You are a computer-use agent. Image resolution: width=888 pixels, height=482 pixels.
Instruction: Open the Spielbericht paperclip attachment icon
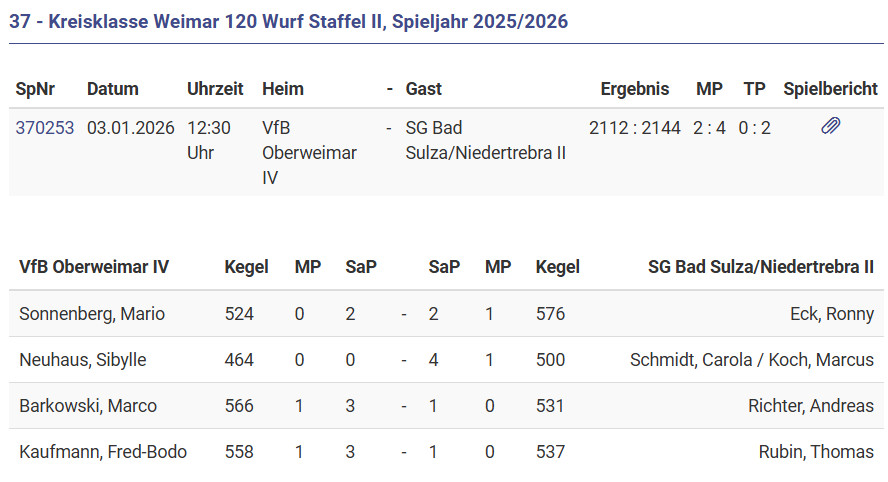tap(830, 127)
